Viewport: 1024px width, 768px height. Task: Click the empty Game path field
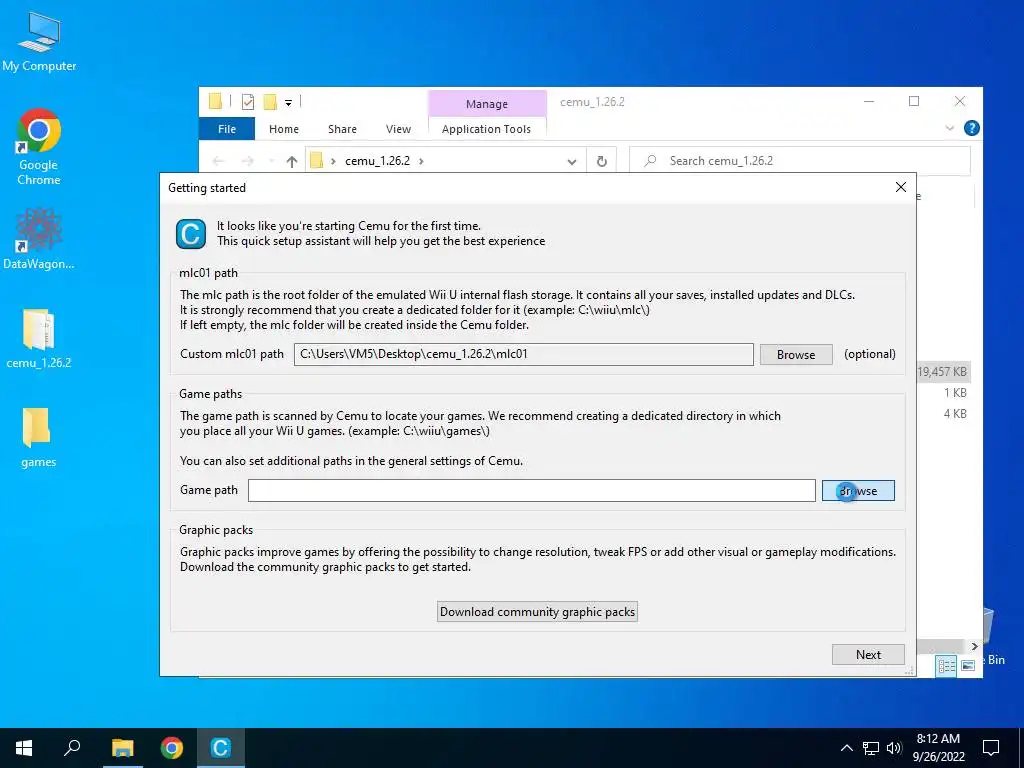coord(532,490)
